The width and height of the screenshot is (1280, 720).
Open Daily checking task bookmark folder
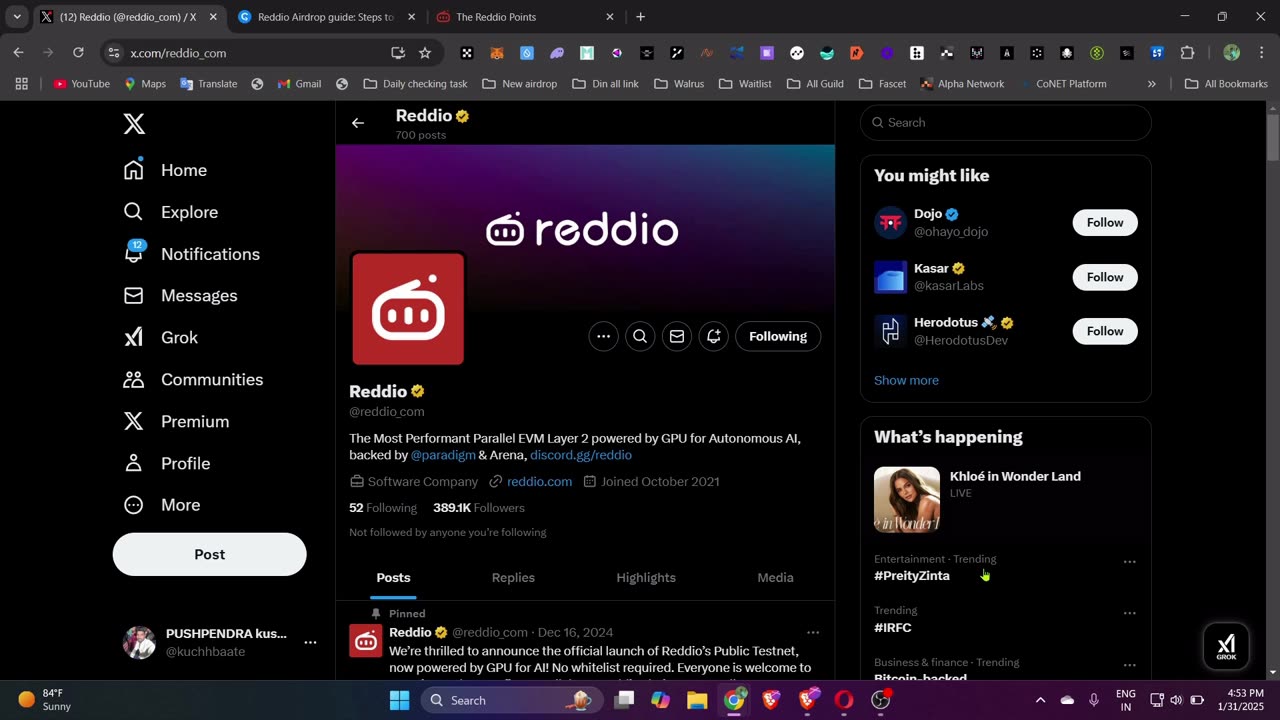click(x=415, y=84)
